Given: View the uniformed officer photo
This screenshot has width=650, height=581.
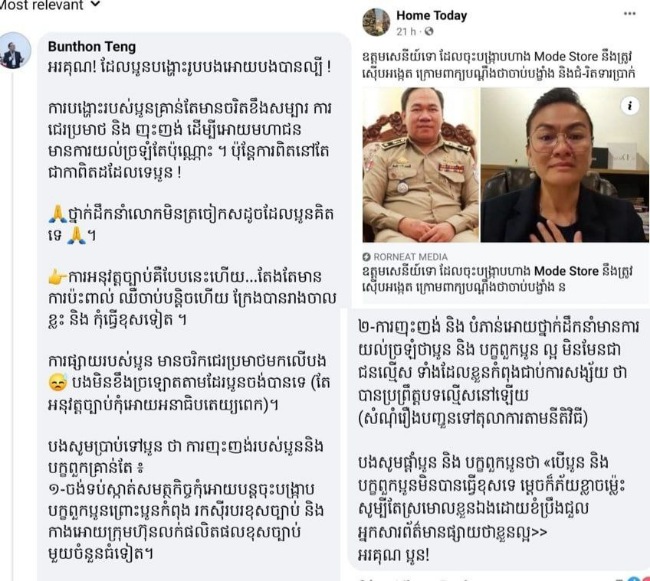Looking at the screenshot, I should [421, 165].
